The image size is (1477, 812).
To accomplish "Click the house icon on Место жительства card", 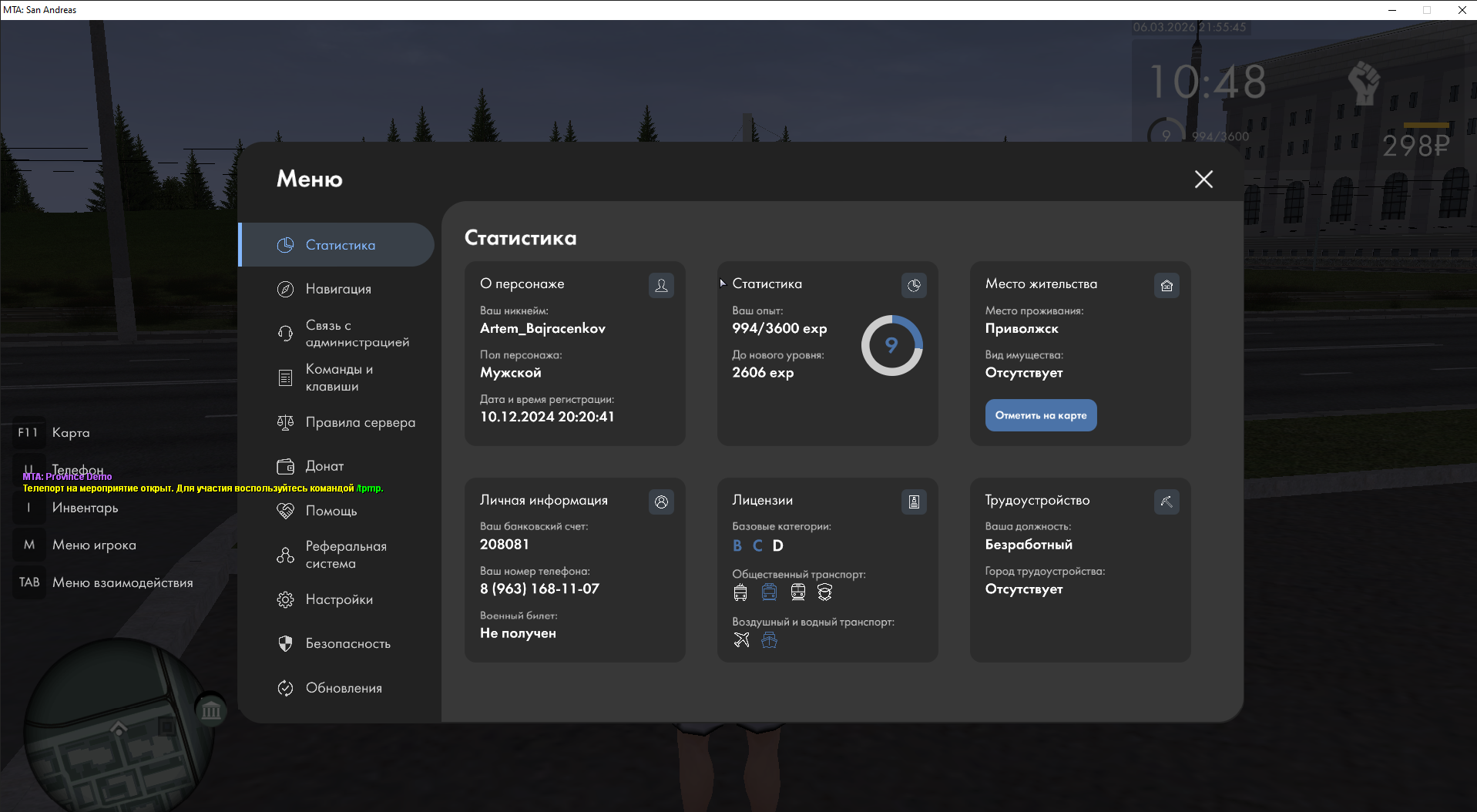I will coord(1166,286).
